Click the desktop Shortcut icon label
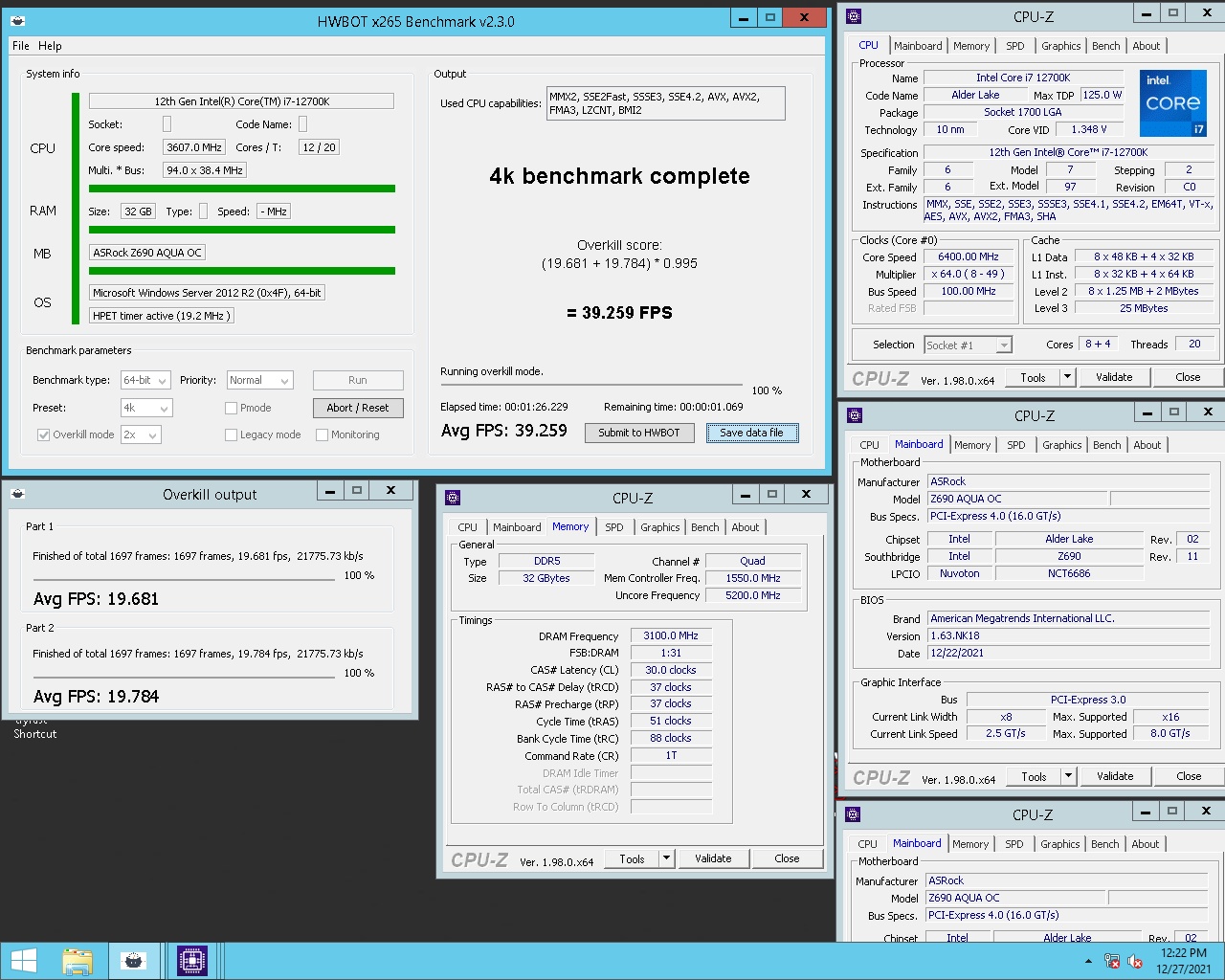This screenshot has width=1225, height=980. pyautogui.click(x=35, y=734)
